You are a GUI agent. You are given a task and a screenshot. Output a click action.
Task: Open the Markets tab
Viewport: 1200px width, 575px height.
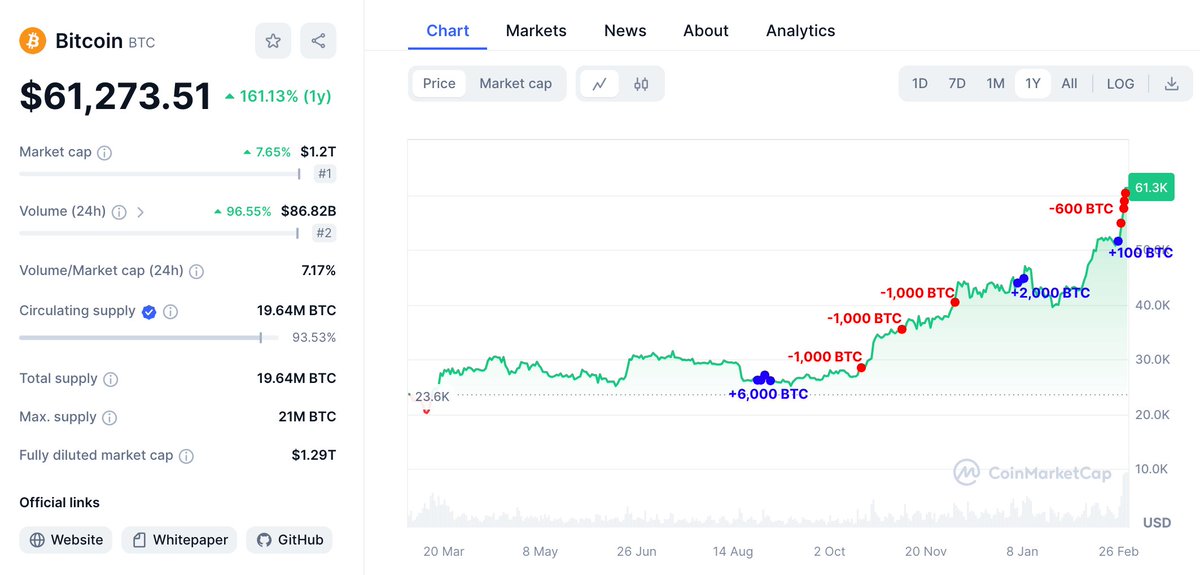[x=536, y=31]
